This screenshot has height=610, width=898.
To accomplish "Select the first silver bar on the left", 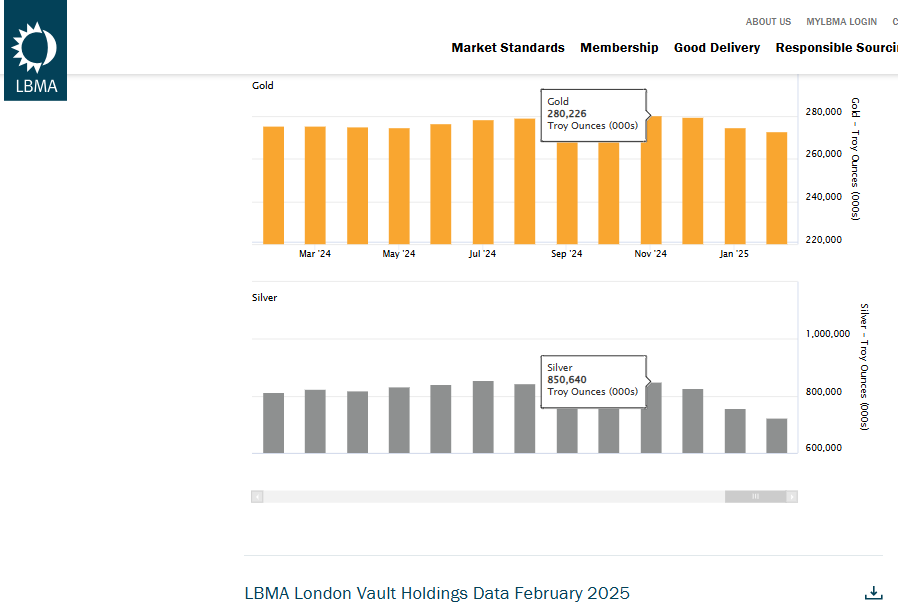I will tap(273, 423).
